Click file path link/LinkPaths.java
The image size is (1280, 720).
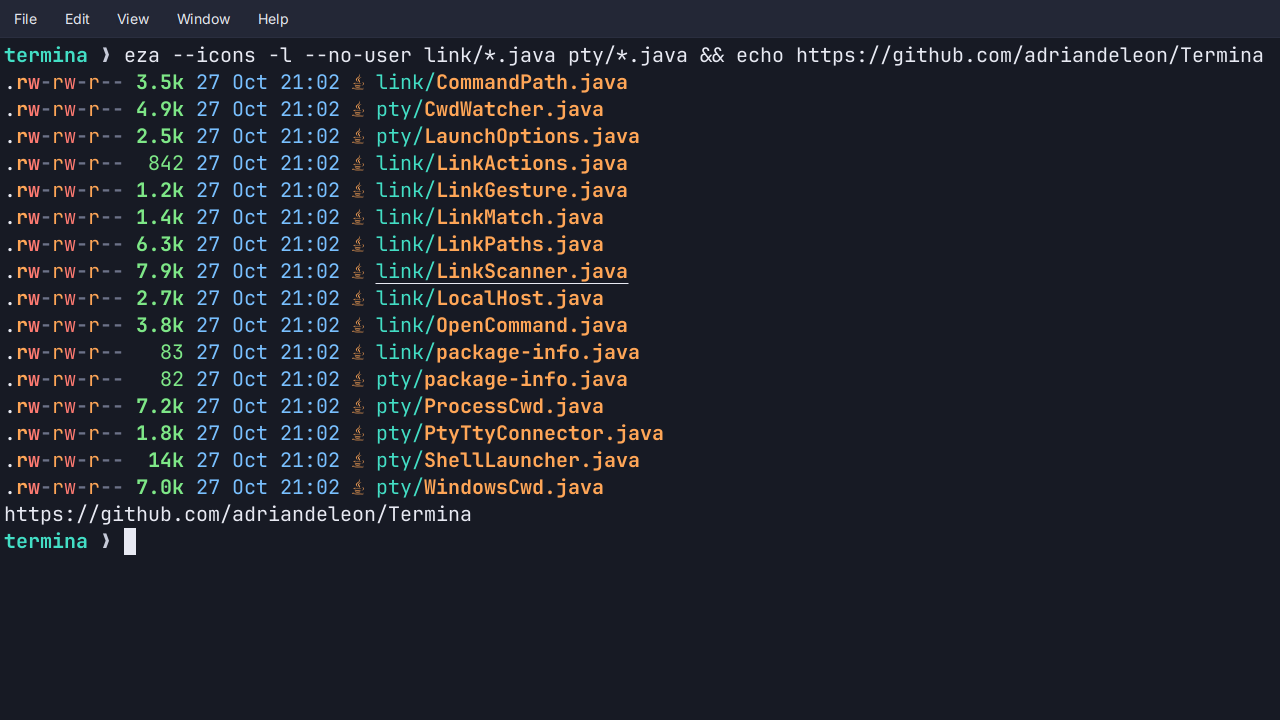(x=490, y=244)
